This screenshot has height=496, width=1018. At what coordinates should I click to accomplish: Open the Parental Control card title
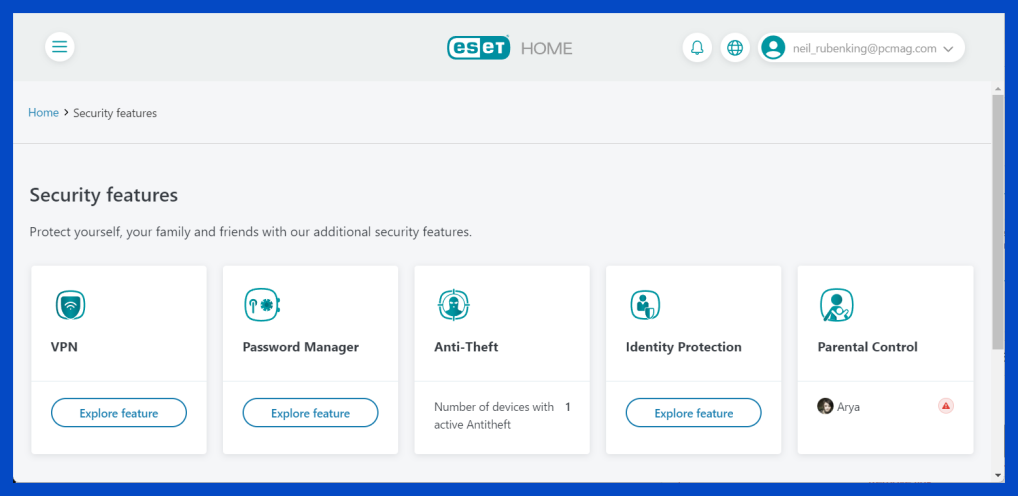pos(867,347)
